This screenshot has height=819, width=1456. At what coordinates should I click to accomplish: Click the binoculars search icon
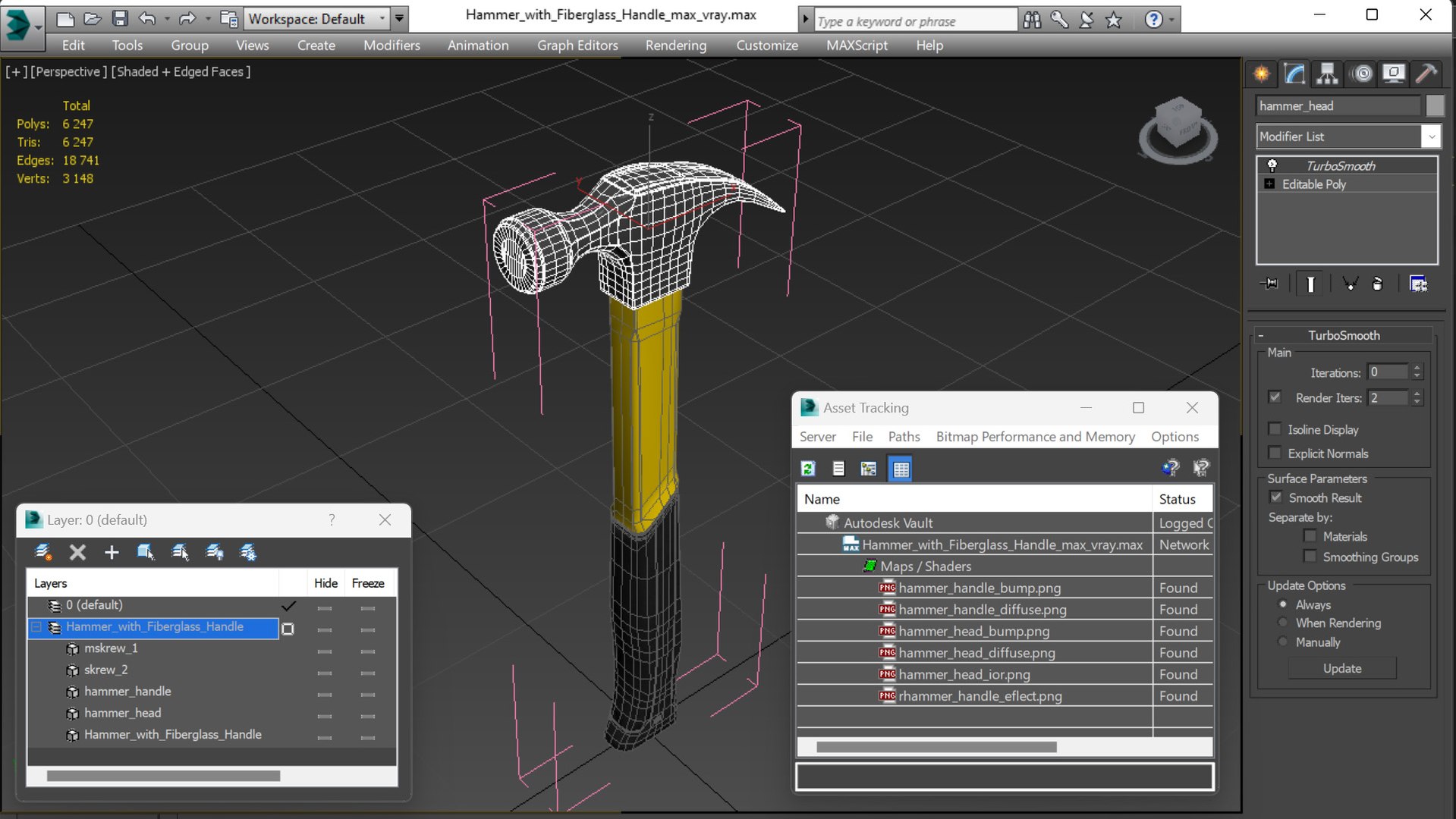click(x=1032, y=20)
